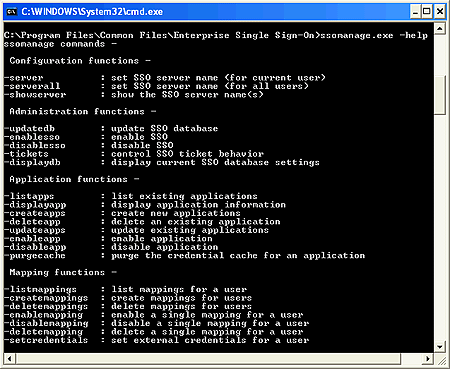Click the '-tickets' command text
450x369 pixels.
[x=26, y=154]
